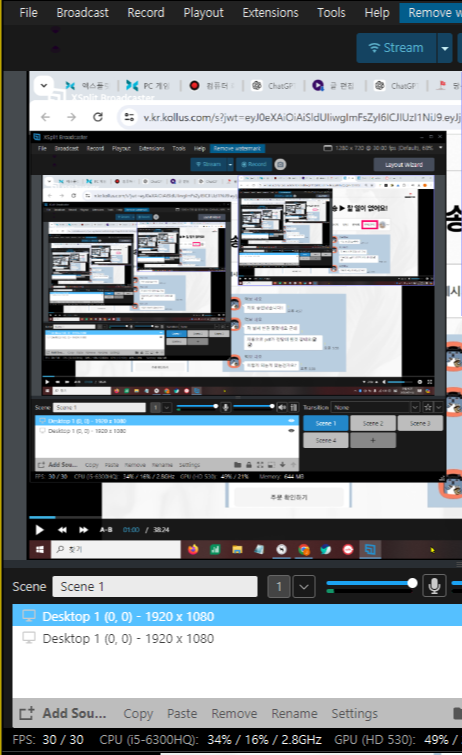Image resolution: width=462 pixels, height=755 pixels.
Task: Click the largest video player rewind button
Action: click(63, 530)
